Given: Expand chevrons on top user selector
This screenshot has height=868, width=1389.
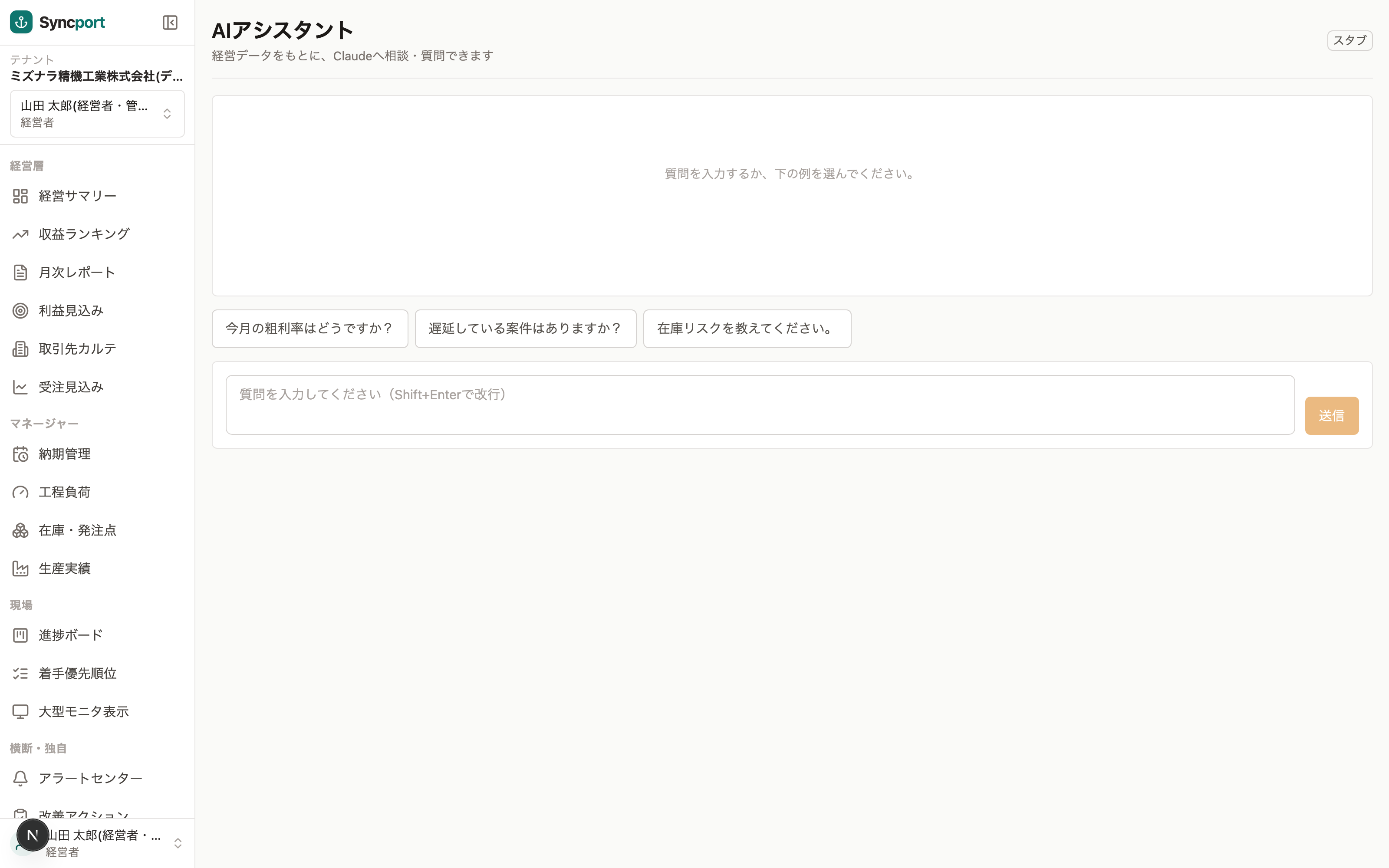Looking at the screenshot, I should pos(167,114).
